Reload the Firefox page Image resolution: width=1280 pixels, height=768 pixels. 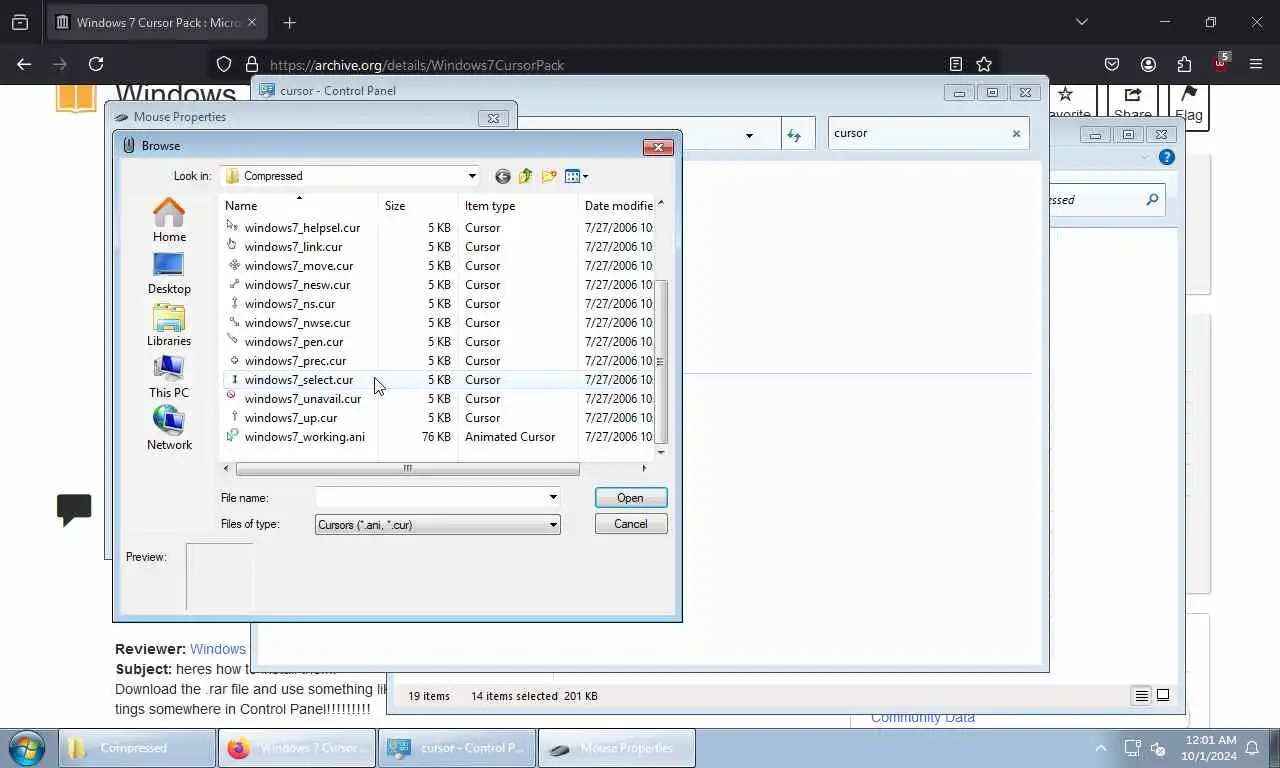point(96,64)
